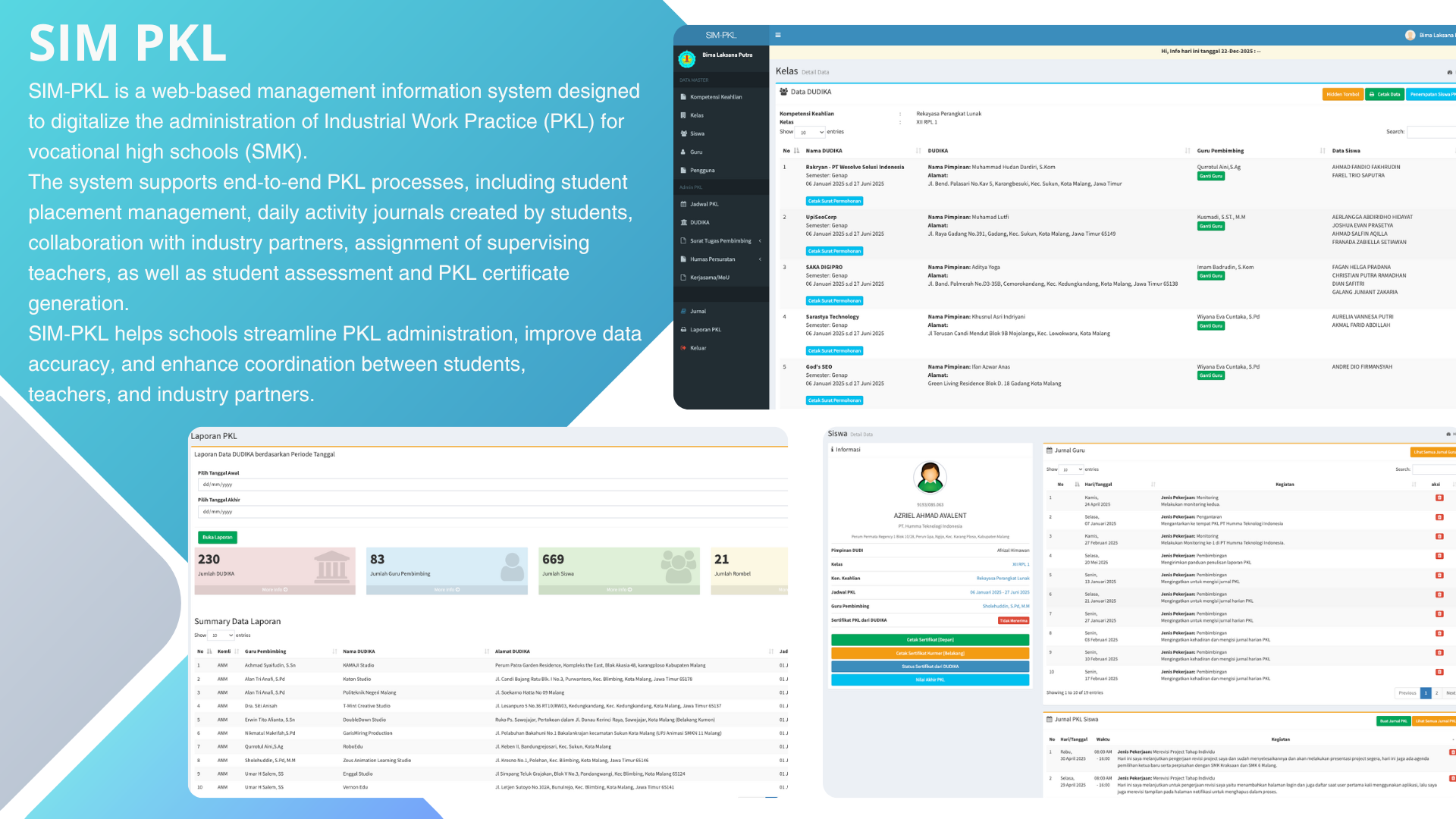
Task: Click the hamburger sidebar toggle icon
Action: [777, 35]
